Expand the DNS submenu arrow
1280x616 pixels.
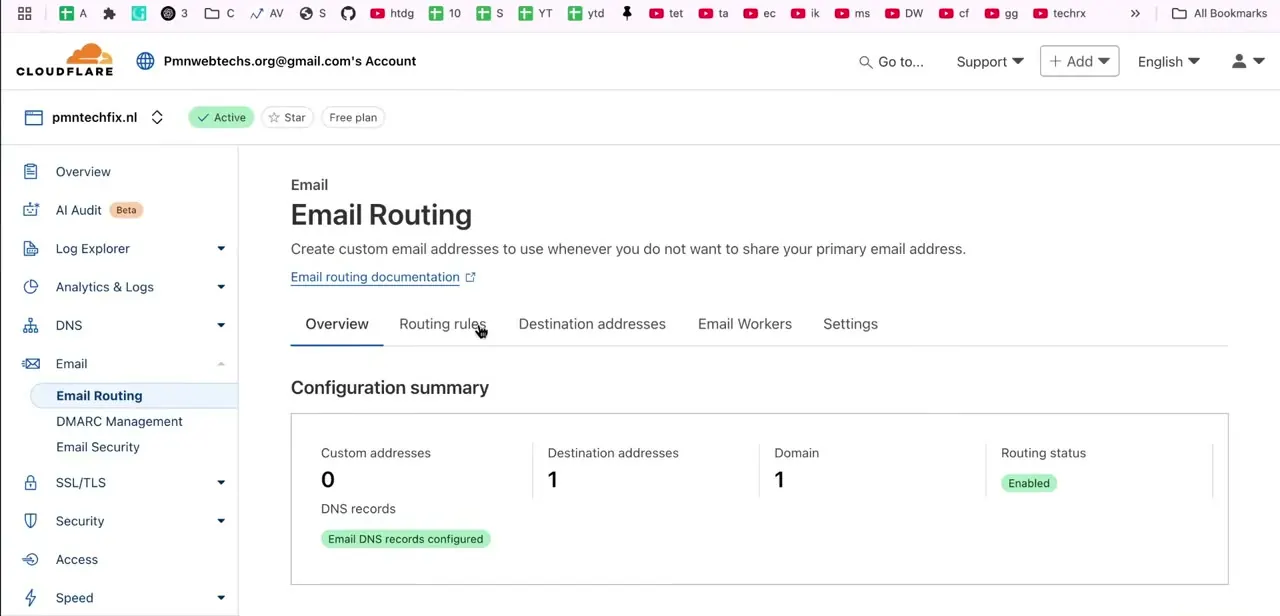pos(221,325)
